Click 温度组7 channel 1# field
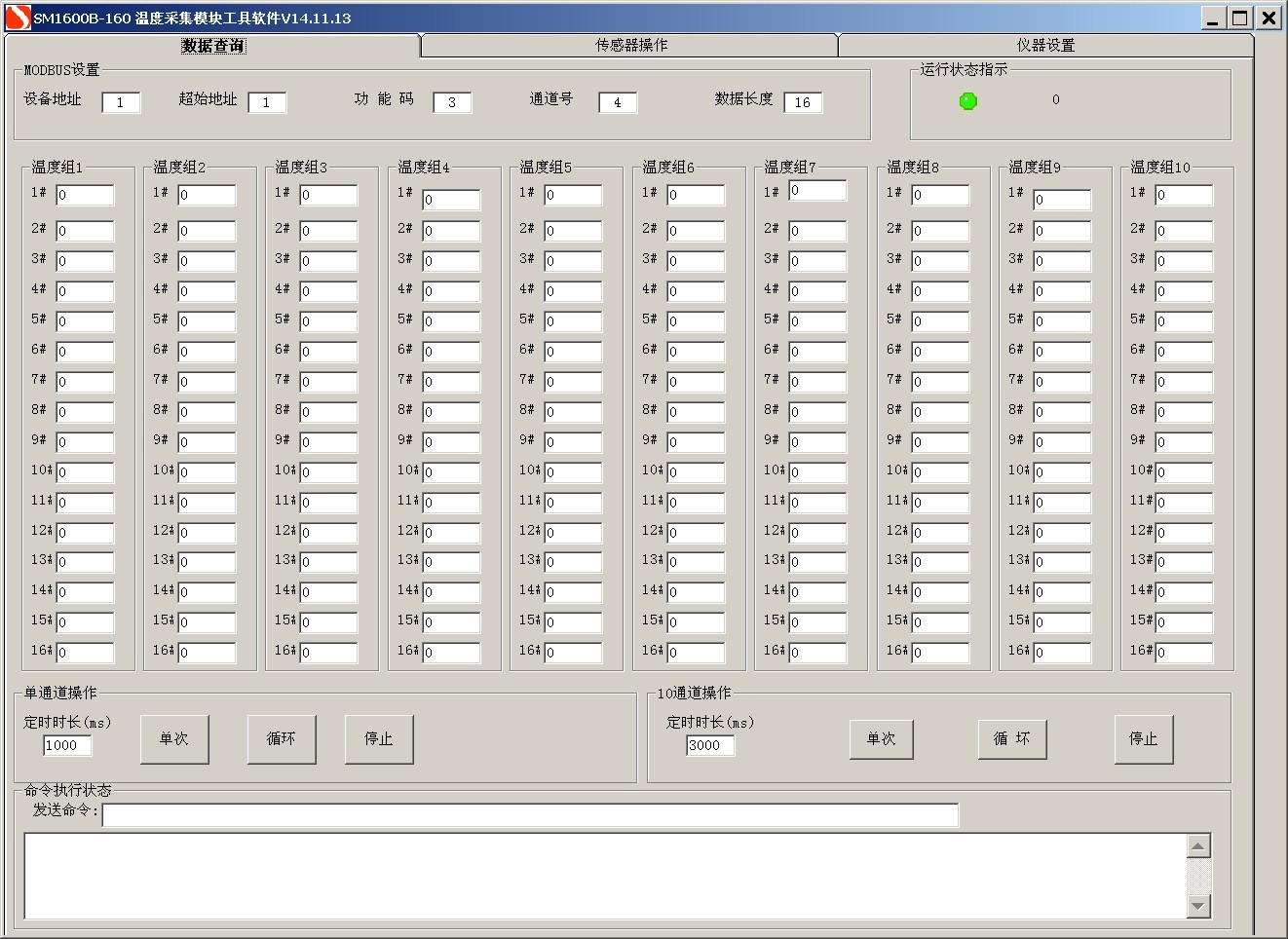The height and width of the screenshot is (939, 1288). pos(817,191)
